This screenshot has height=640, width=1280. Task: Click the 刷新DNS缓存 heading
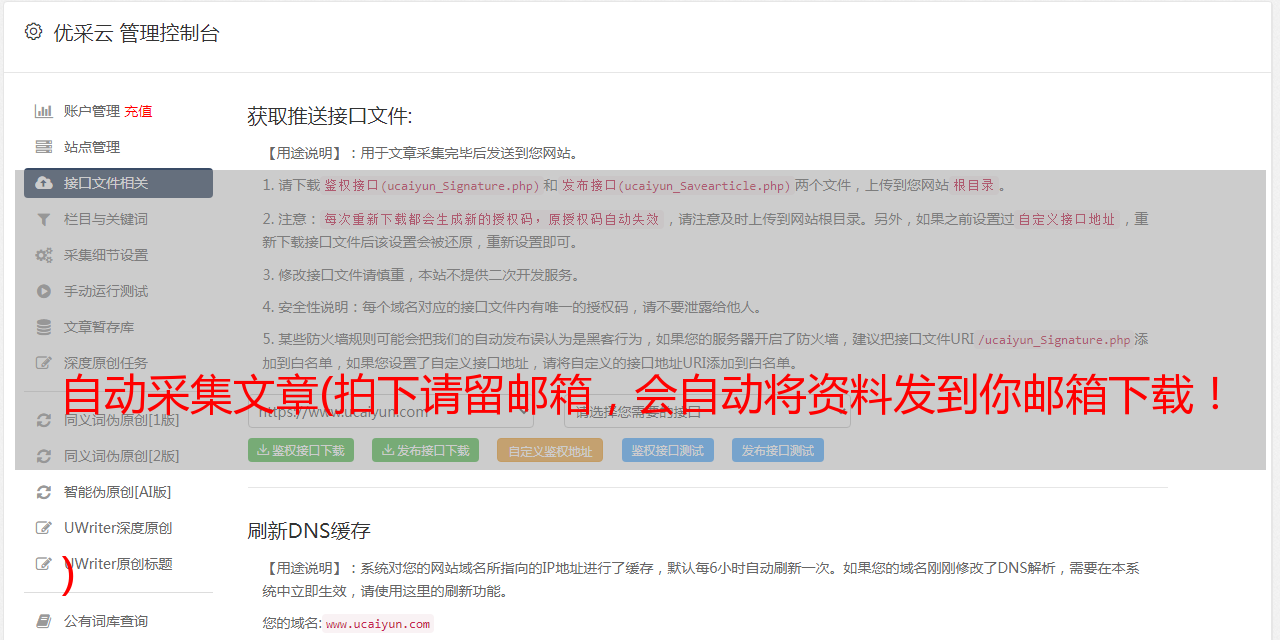[310, 530]
